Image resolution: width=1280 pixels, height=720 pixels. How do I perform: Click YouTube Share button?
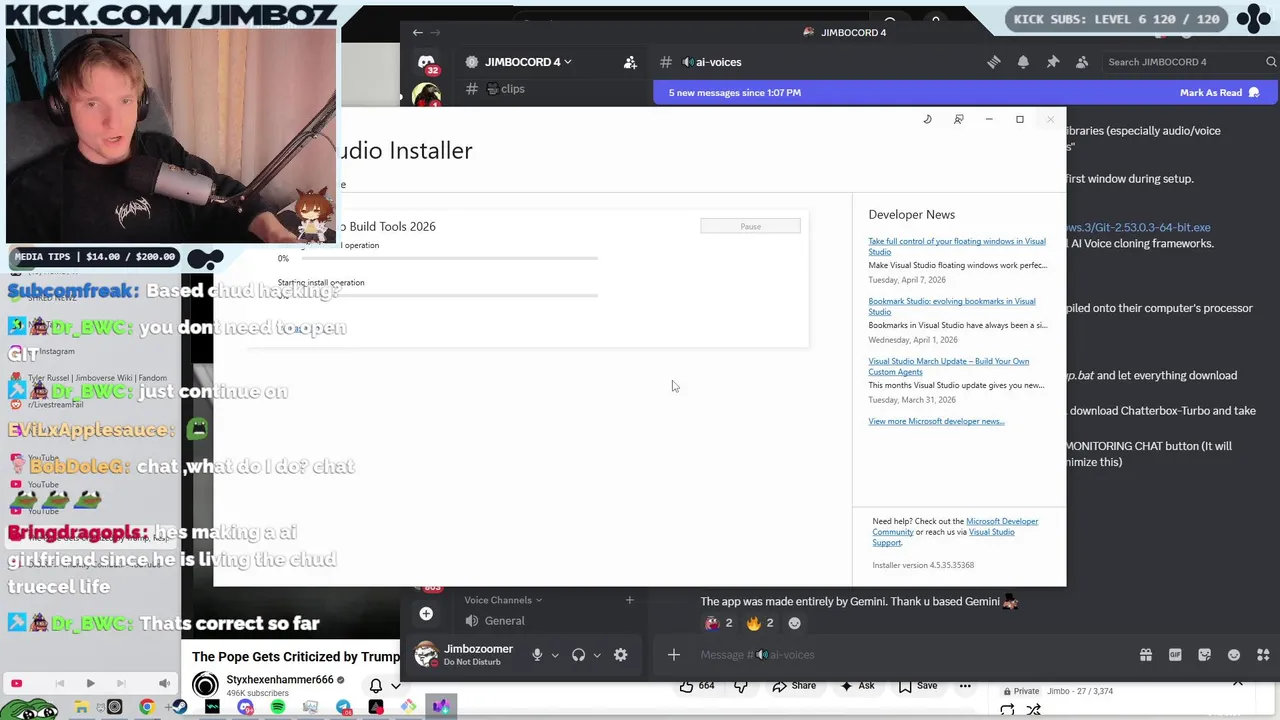793,686
